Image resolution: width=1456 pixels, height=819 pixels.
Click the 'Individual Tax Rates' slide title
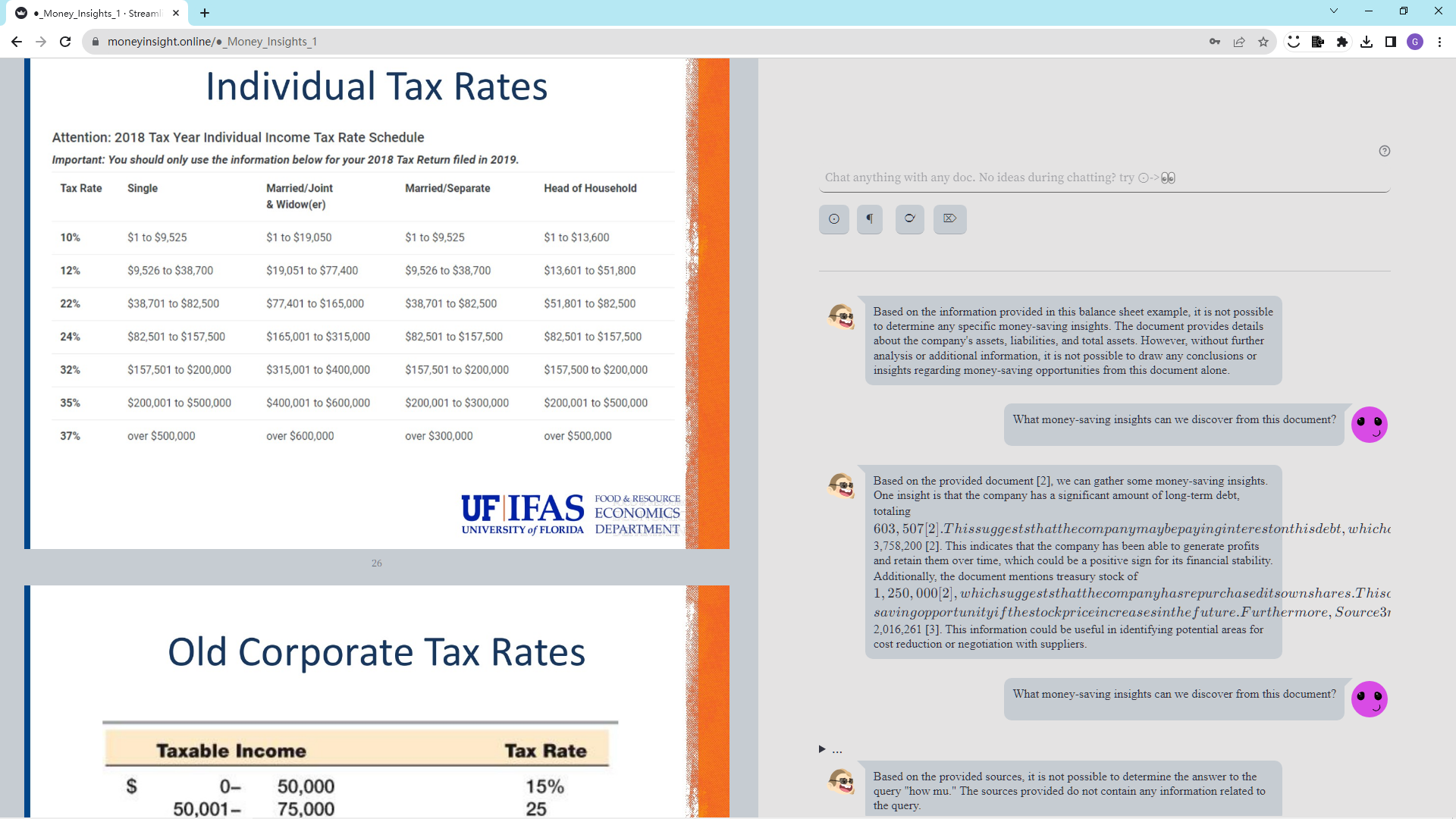376,86
